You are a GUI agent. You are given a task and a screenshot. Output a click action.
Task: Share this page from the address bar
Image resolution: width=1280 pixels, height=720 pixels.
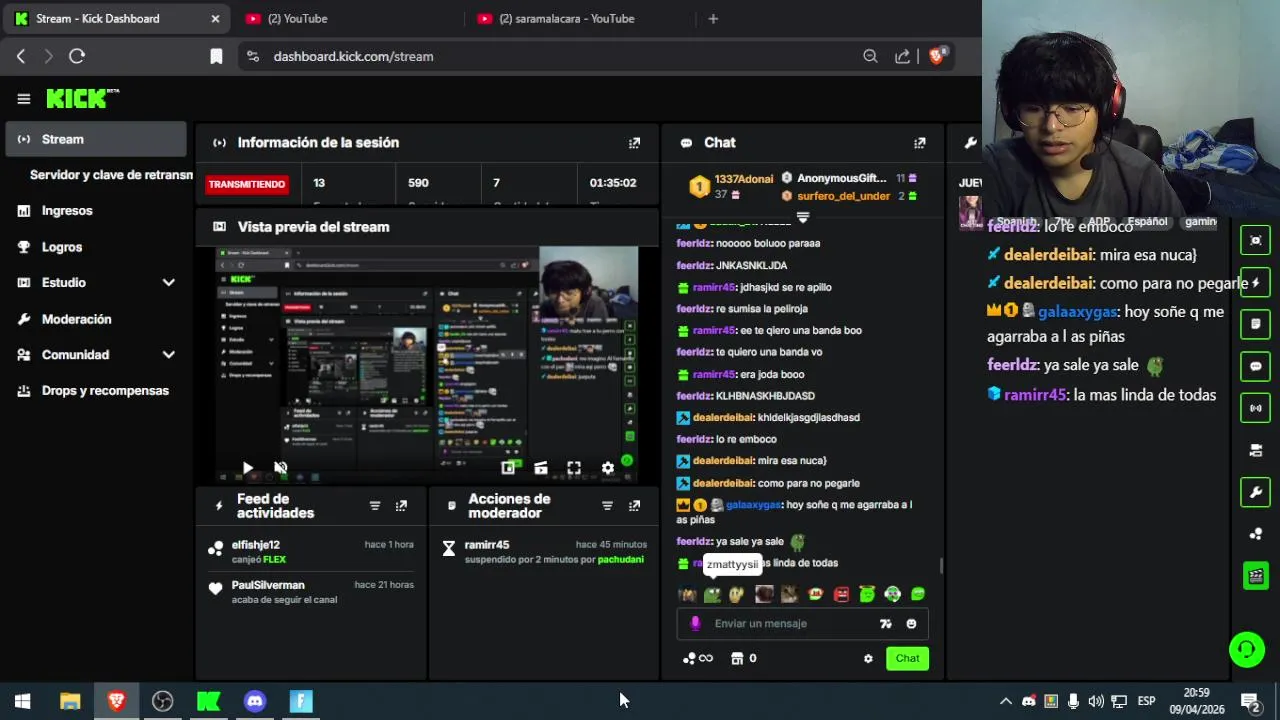click(902, 56)
